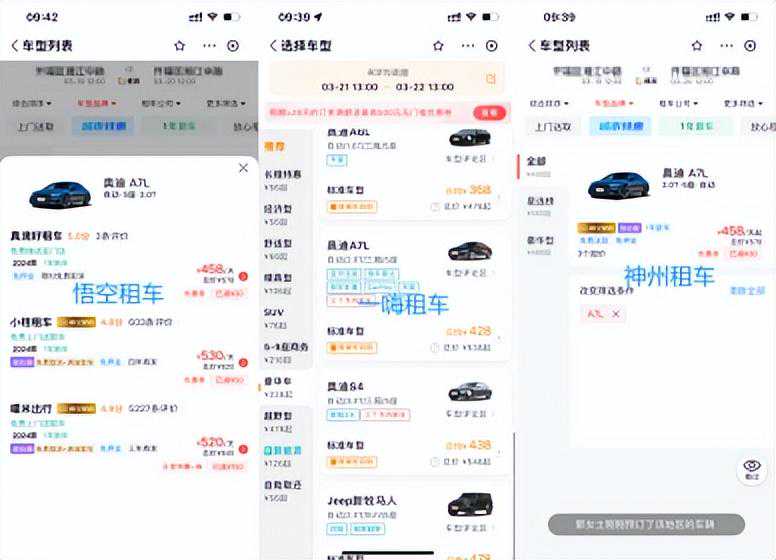Tap the red round icon beside the 458 price

click(243, 277)
